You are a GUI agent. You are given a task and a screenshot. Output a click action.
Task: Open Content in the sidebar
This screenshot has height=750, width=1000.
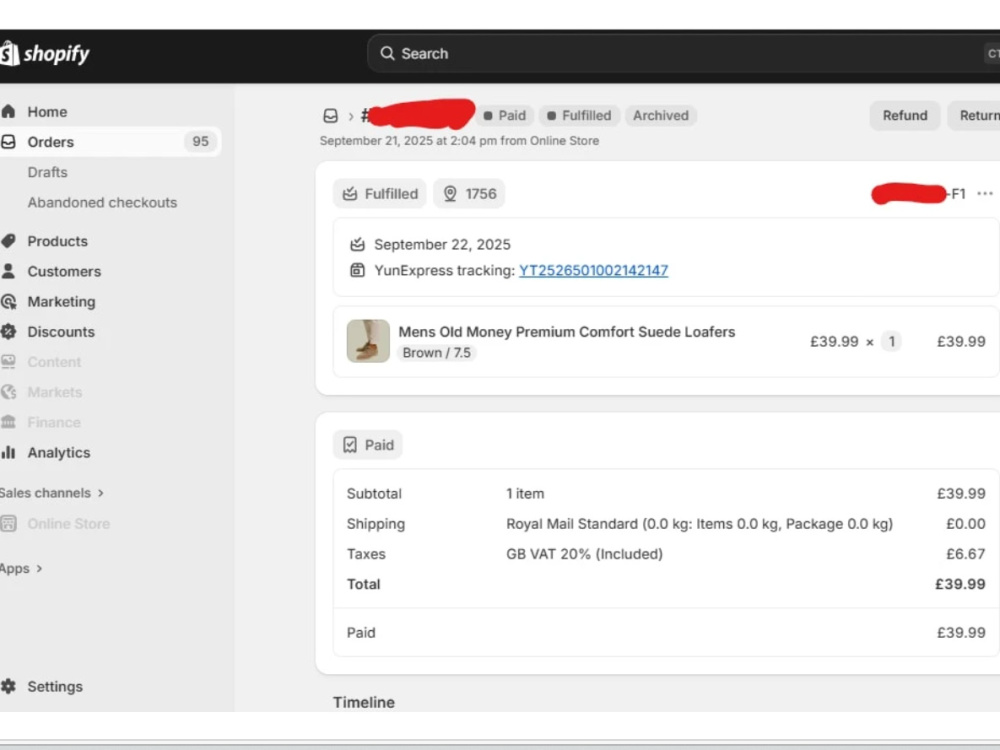[54, 362]
